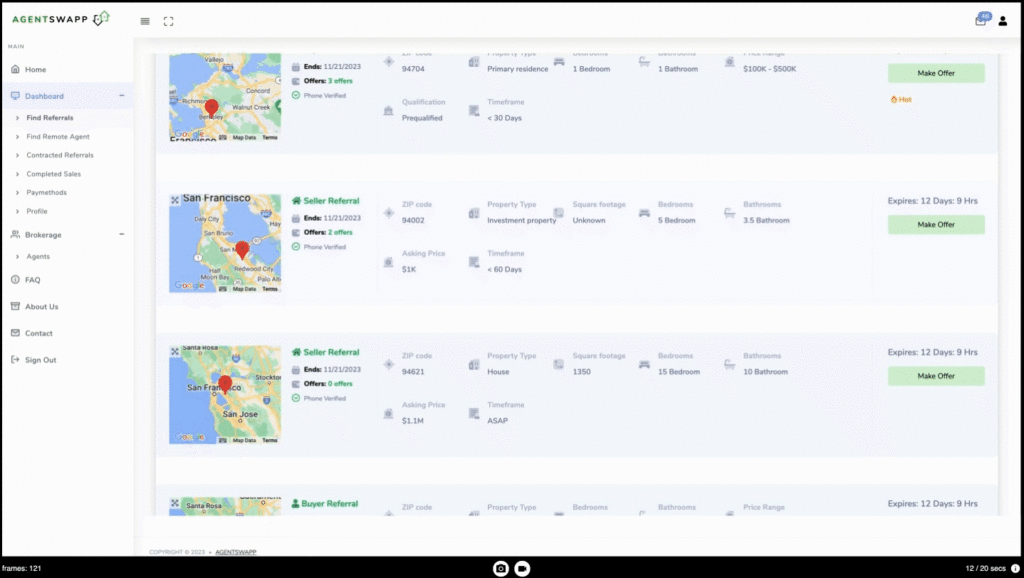Collapse the Dashboard menu section
The height and width of the screenshot is (578, 1024).
(x=121, y=96)
